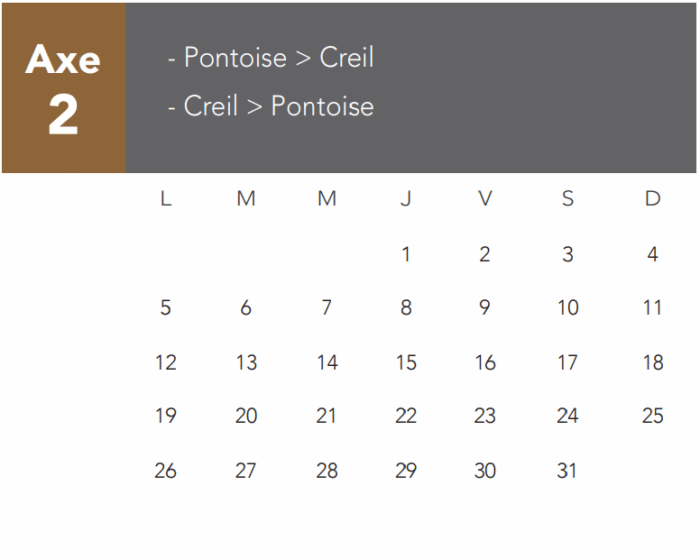Screen dimensions: 700x558
Task: Pick day 18 in the calendar
Action: tap(652, 363)
